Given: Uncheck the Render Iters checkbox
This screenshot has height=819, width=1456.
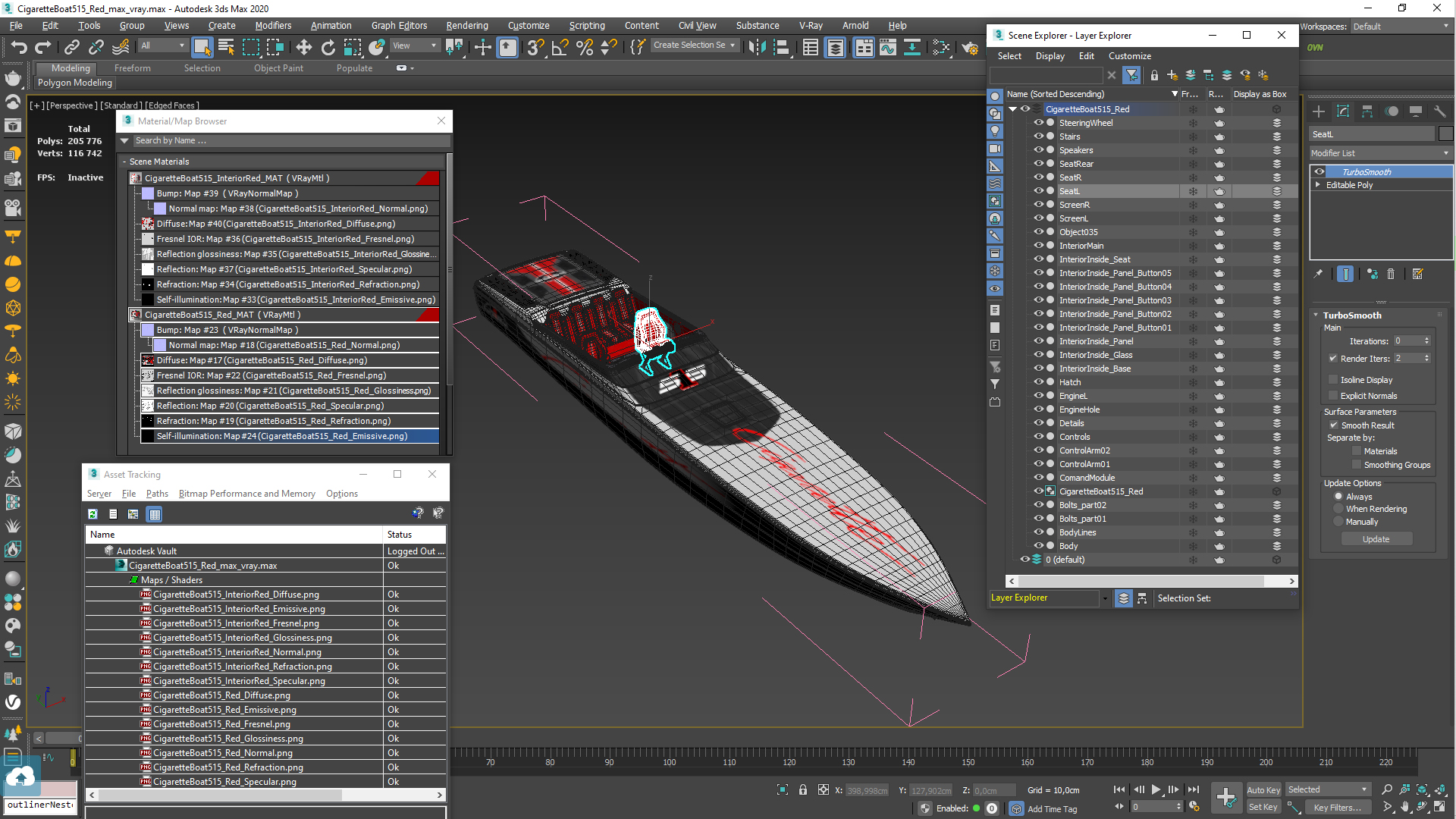Looking at the screenshot, I should [1333, 359].
